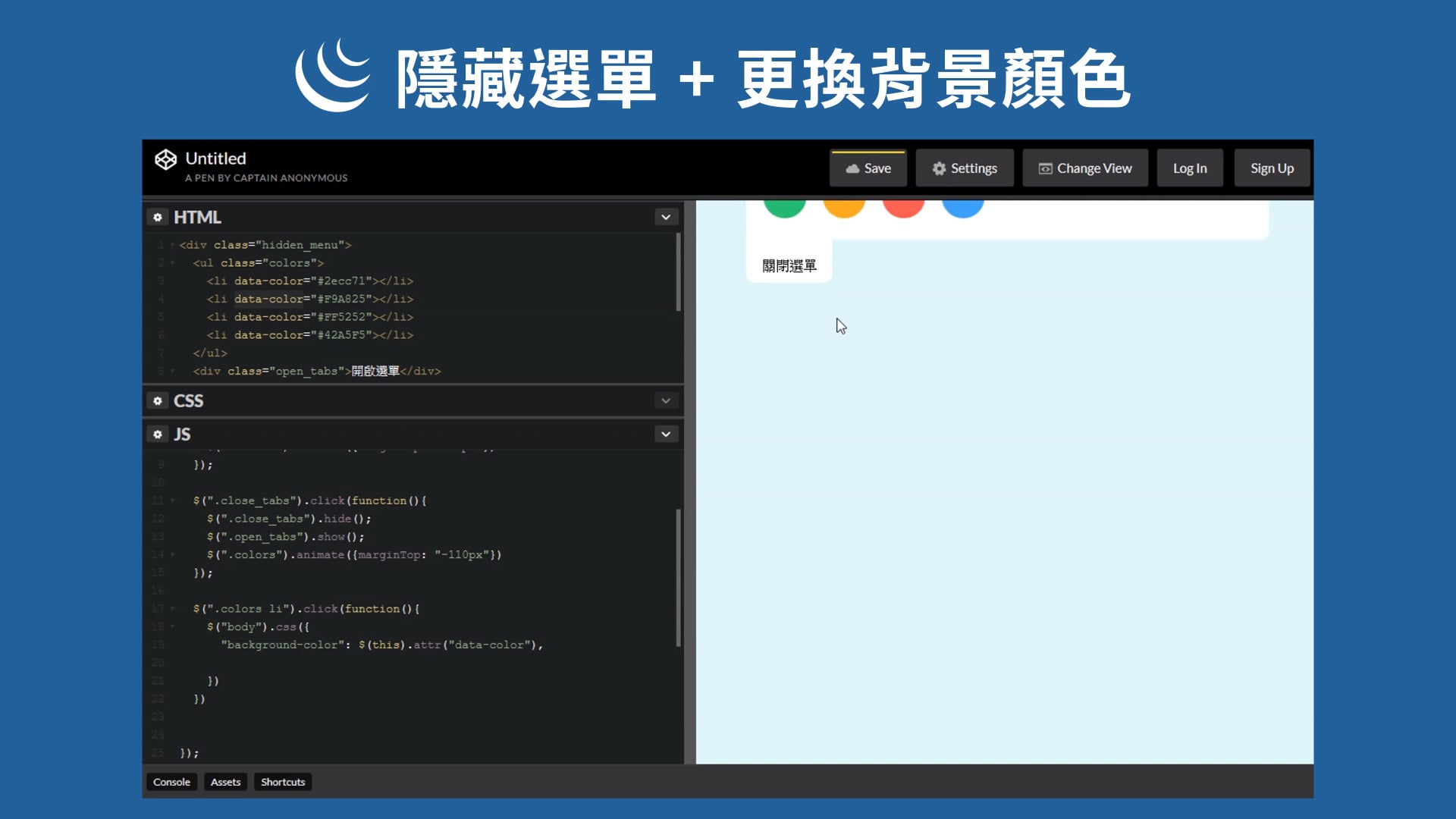Click the data-color="#42A5F5" code line
The width and height of the screenshot is (1456, 819).
pyautogui.click(x=310, y=335)
